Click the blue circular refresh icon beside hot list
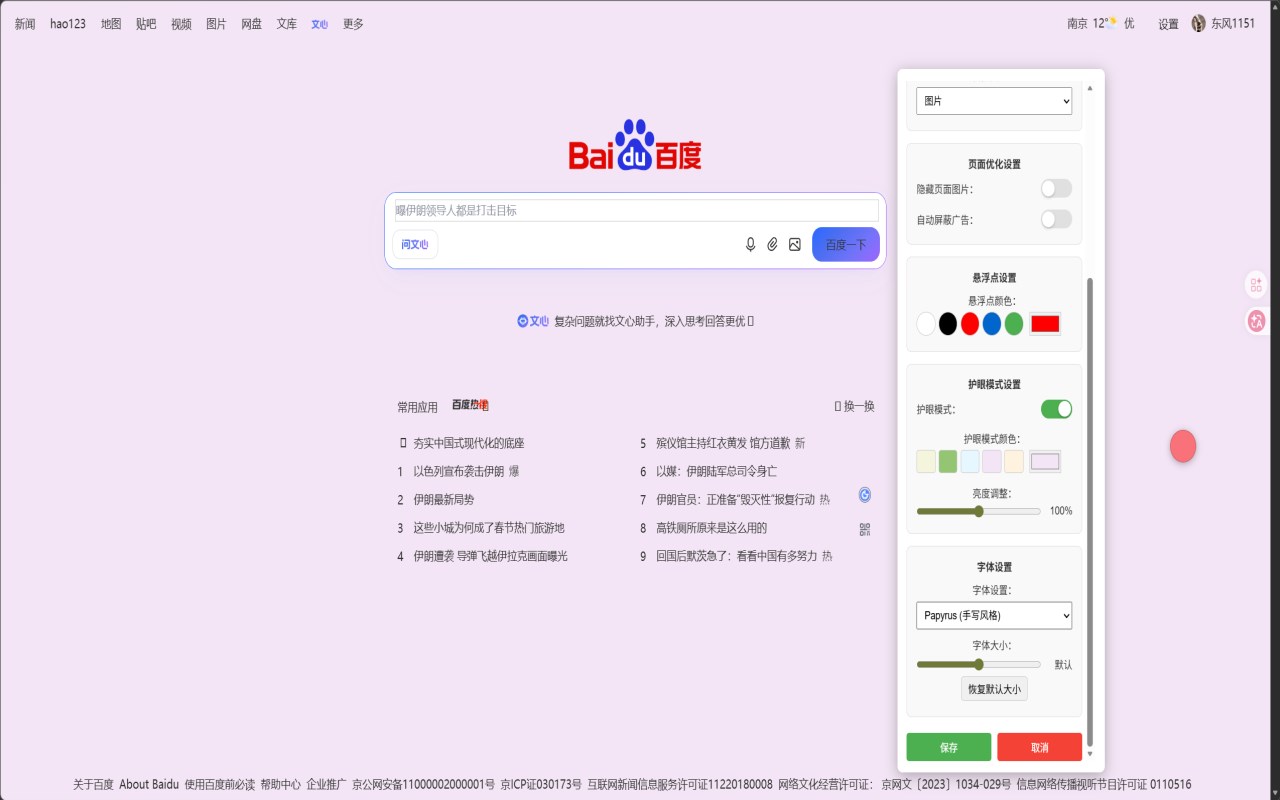The width and height of the screenshot is (1280, 800). click(865, 494)
